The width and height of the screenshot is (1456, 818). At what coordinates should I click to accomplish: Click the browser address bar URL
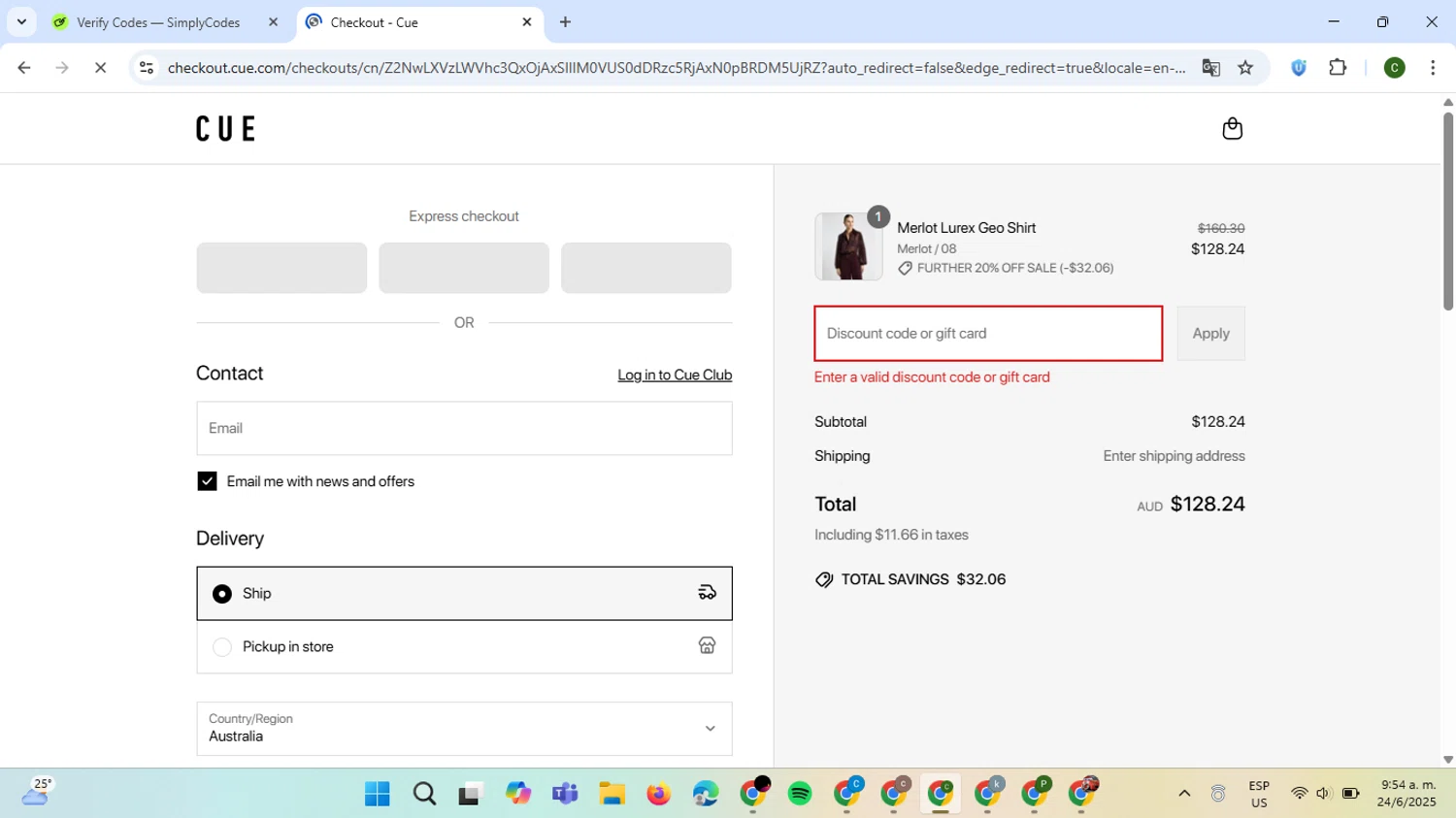(677, 68)
